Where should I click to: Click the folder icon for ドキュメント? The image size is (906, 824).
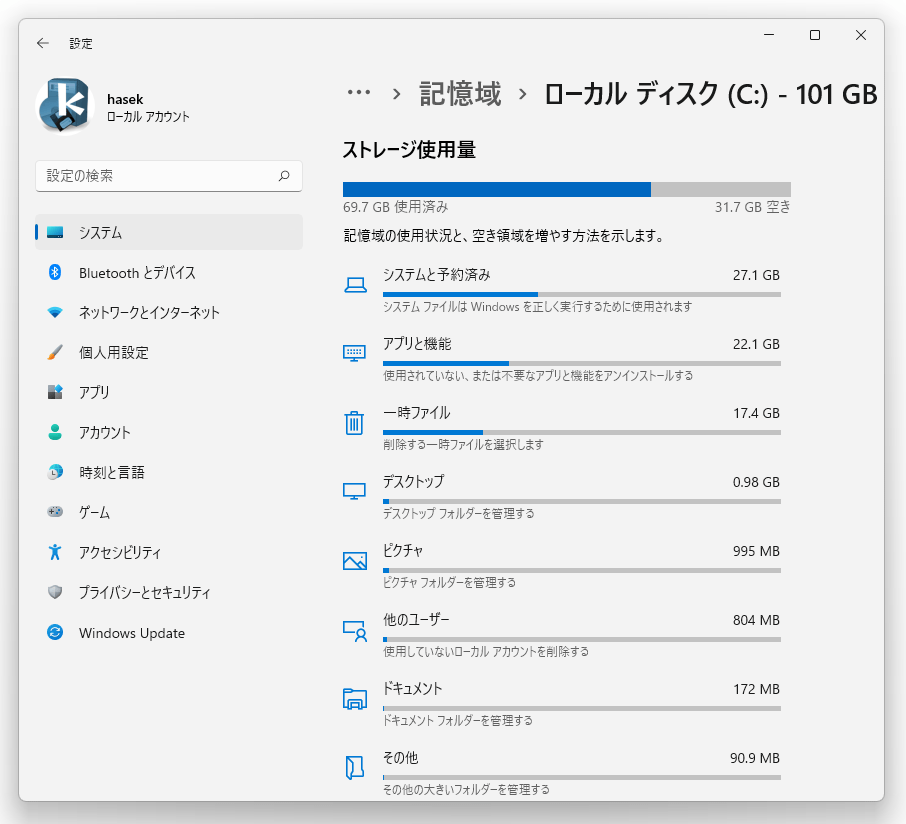pos(355,699)
